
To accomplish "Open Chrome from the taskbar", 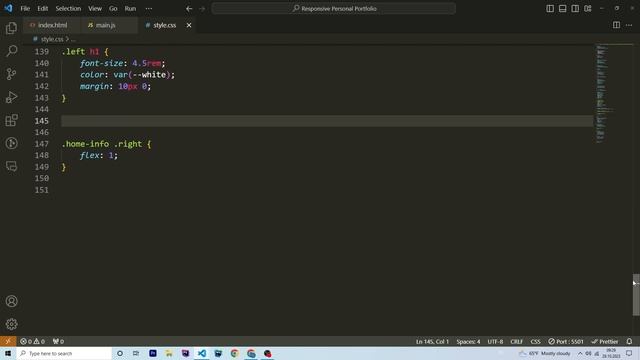I will pyautogui.click(x=234, y=353).
